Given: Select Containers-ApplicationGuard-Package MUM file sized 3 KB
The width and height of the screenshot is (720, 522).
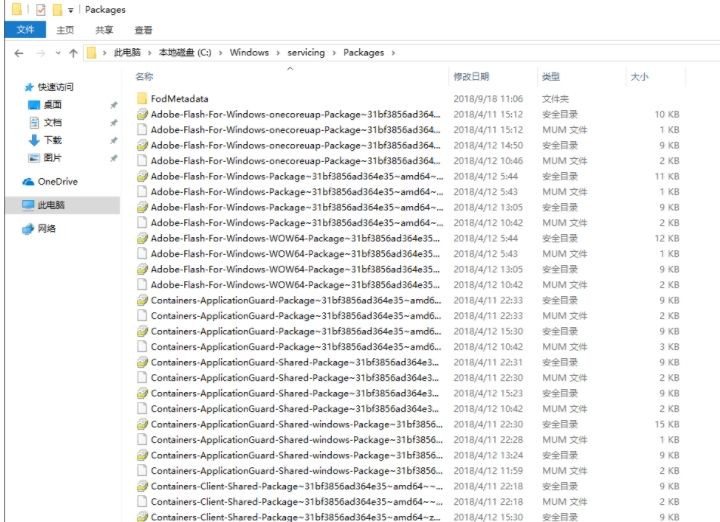Looking at the screenshot, I should click(x=296, y=347).
